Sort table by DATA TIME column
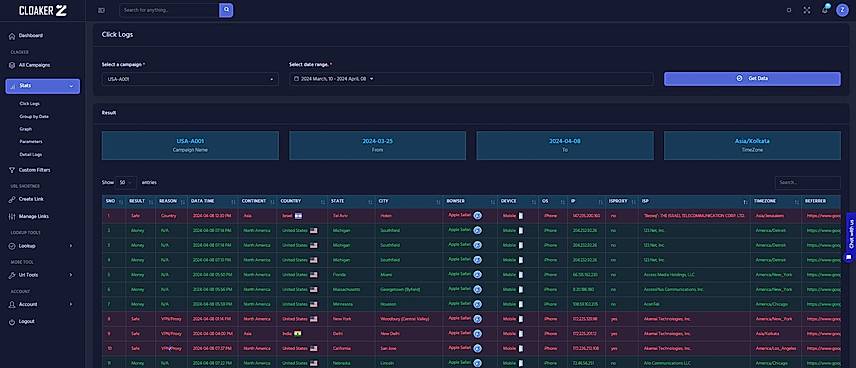The image size is (856, 368). point(213,201)
